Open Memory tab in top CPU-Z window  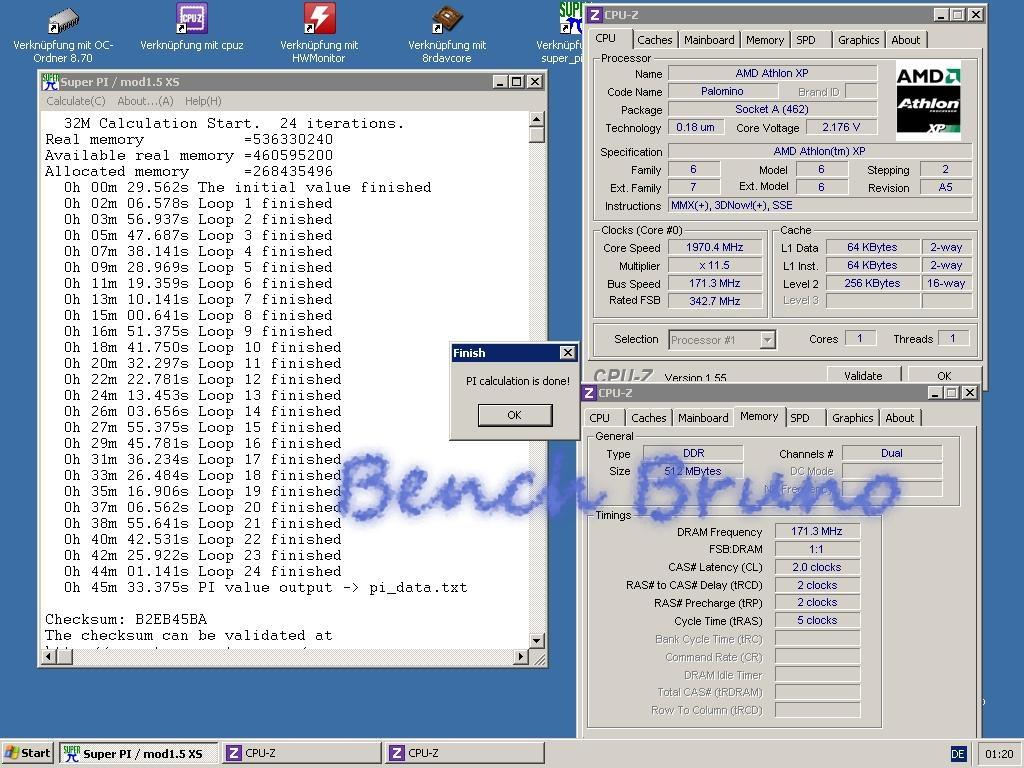765,40
